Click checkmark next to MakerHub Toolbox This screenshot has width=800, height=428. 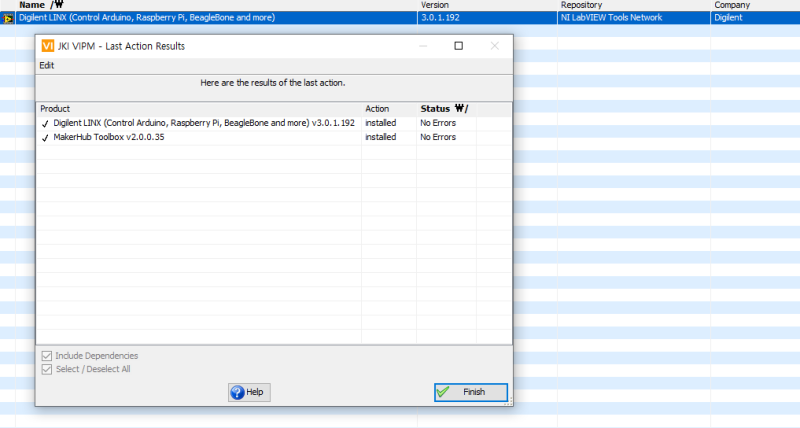(45, 138)
